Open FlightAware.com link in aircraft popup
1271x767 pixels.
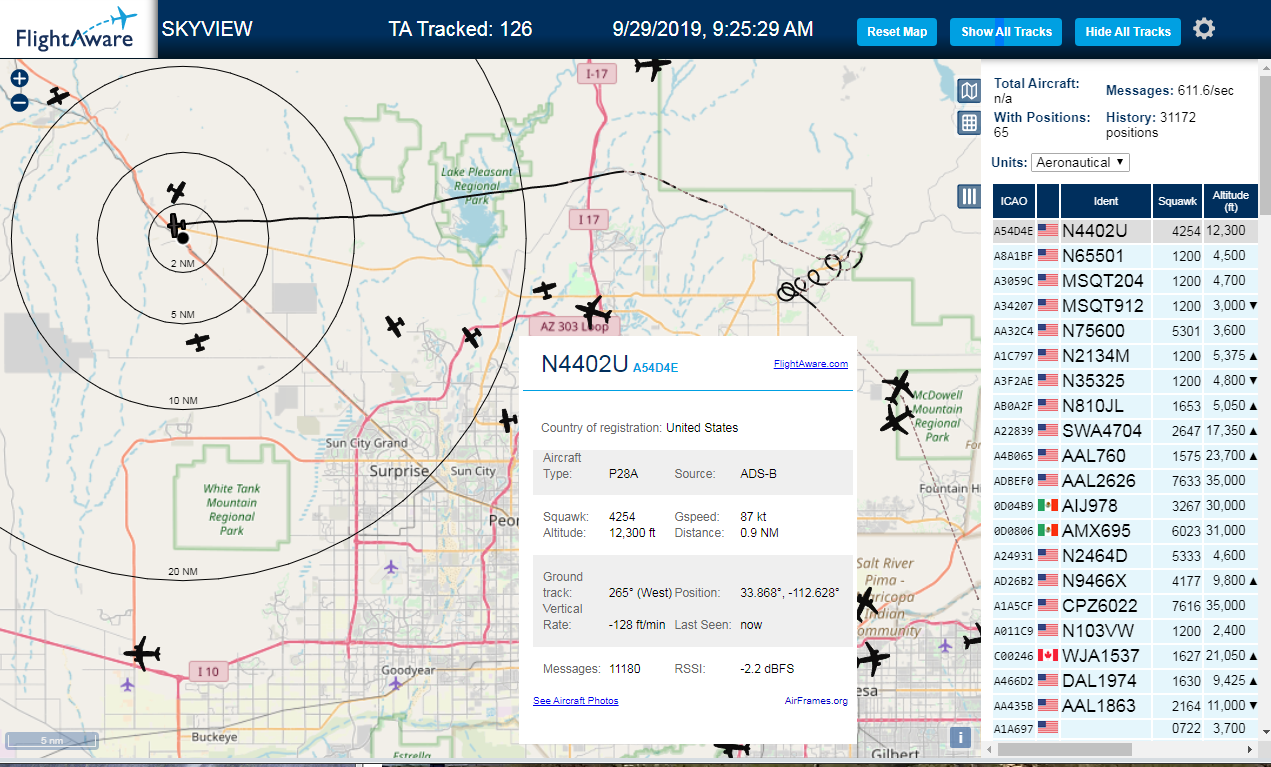810,364
